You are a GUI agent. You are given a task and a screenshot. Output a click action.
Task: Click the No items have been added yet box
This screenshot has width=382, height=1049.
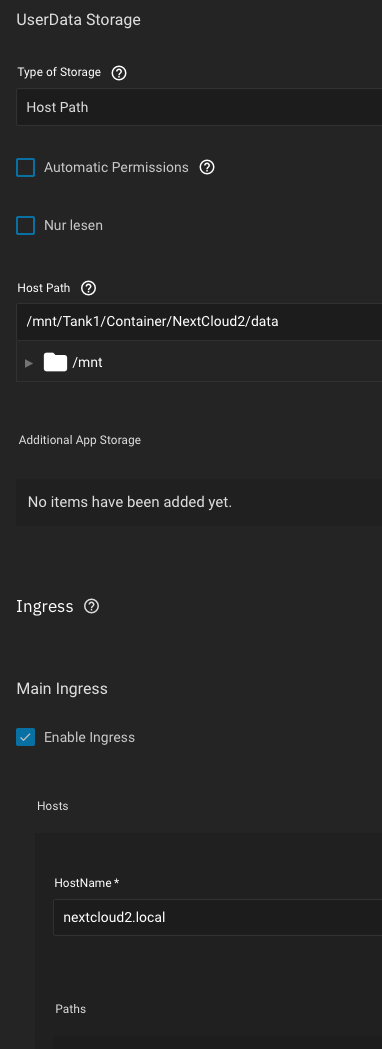click(x=199, y=502)
